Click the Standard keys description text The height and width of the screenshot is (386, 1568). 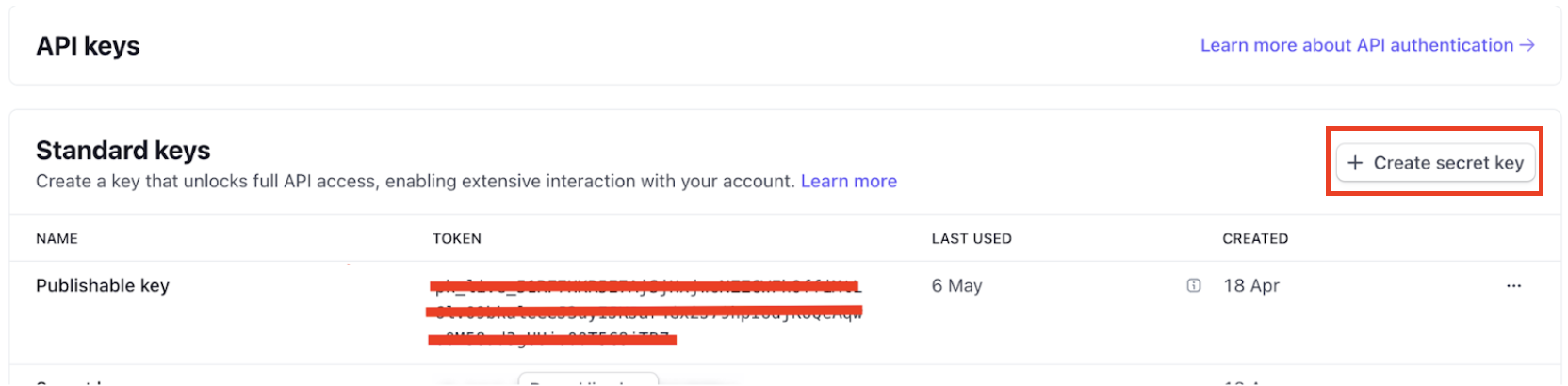(x=415, y=181)
